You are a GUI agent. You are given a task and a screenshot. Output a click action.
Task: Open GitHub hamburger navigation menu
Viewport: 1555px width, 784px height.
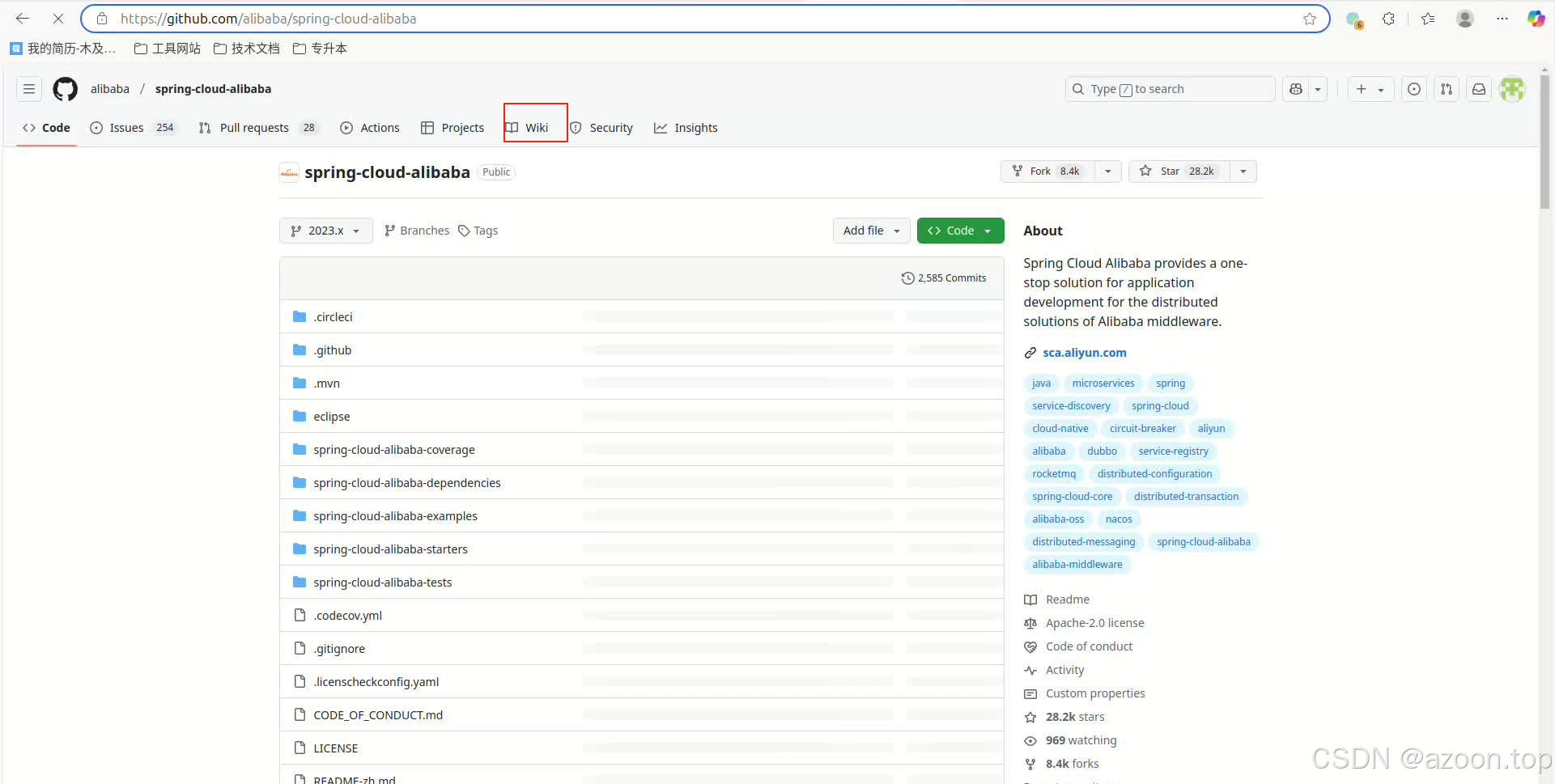[29, 89]
